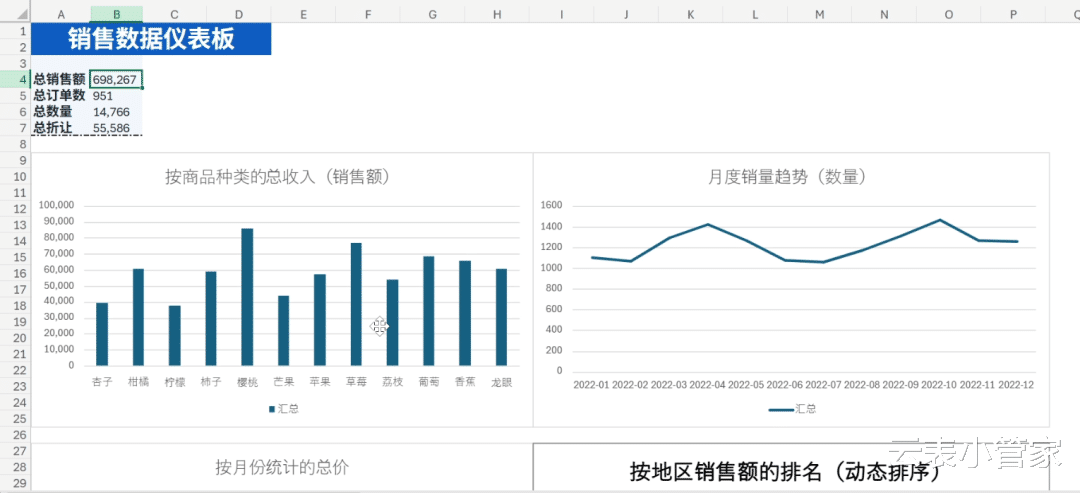Select the cell showing 698,267
This screenshot has width=1080, height=493.
pyautogui.click(x=116, y=79)
